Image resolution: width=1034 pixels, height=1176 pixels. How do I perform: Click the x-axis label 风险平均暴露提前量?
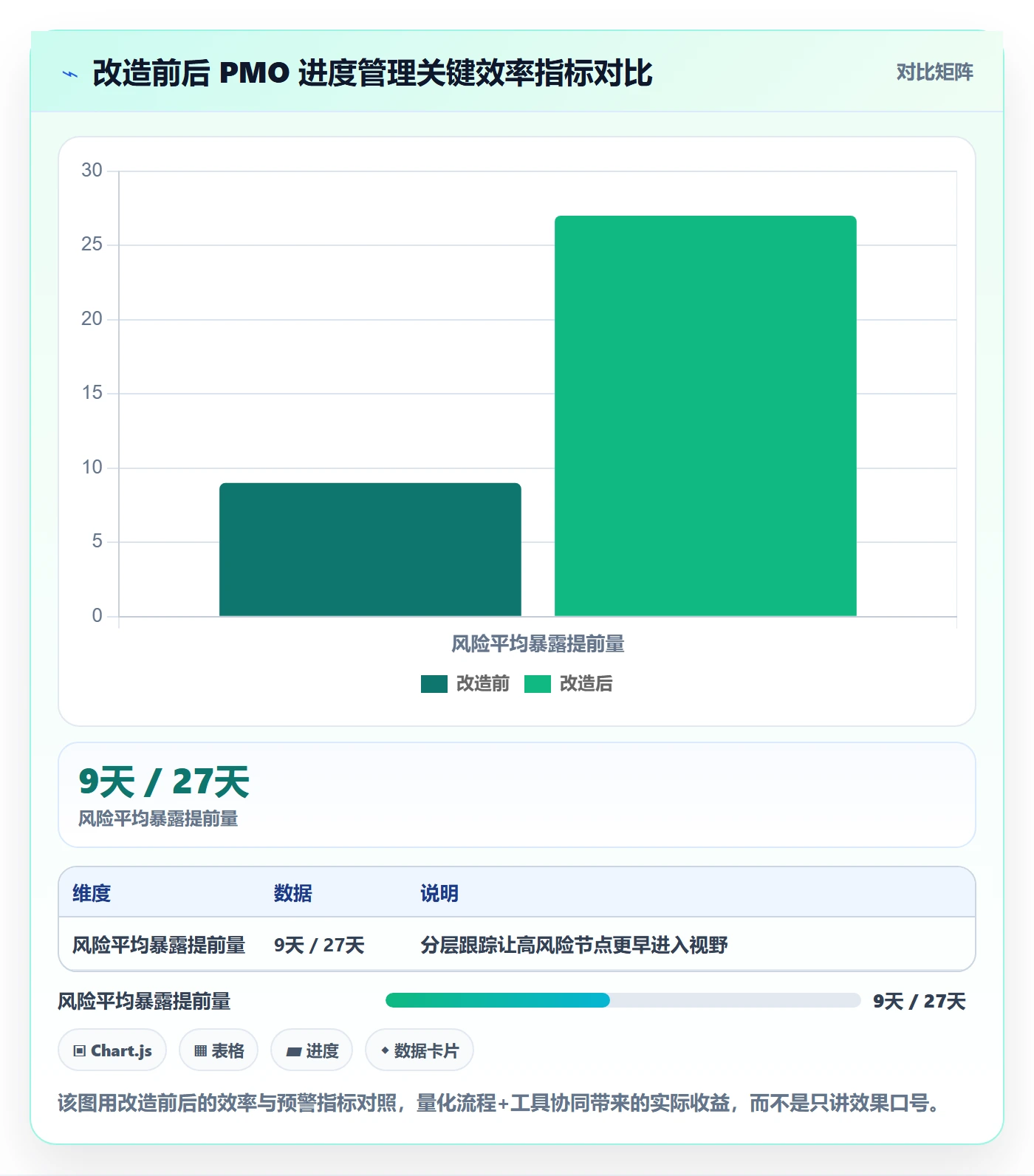[x=538, y=644]
